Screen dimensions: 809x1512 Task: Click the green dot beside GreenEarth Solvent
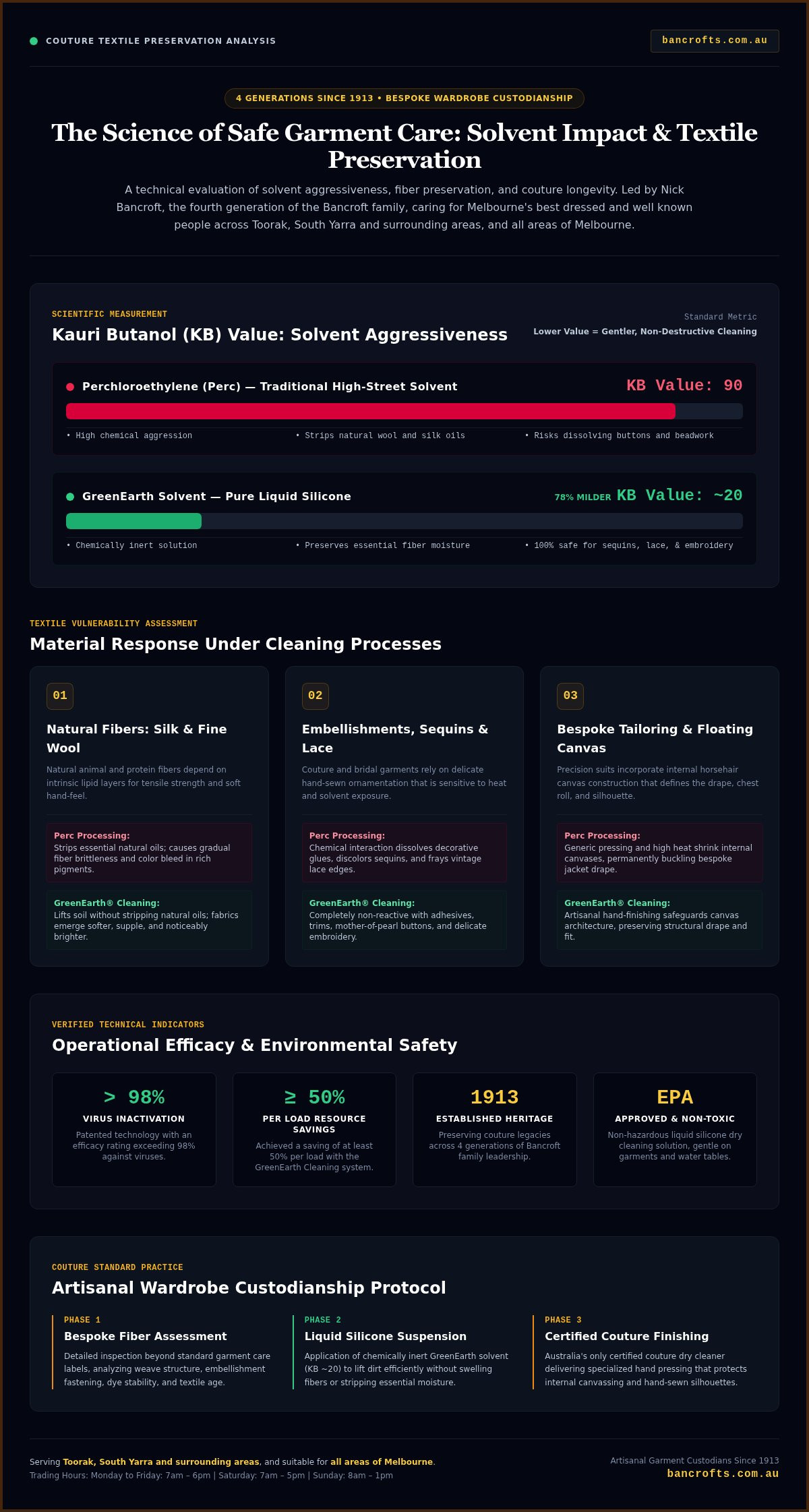click(70, 497)
